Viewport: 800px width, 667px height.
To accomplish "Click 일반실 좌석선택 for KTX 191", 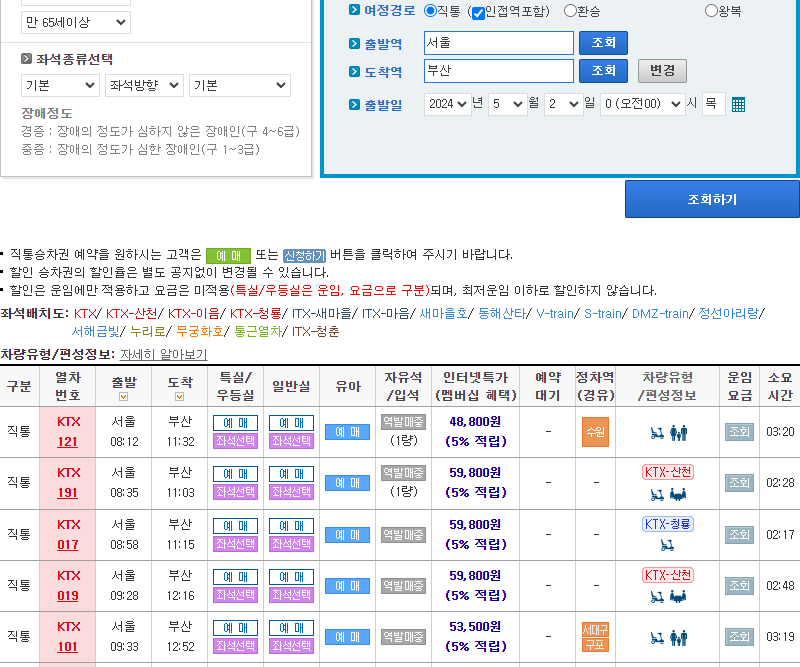I will pyautogui.click(x=291, y=492).
